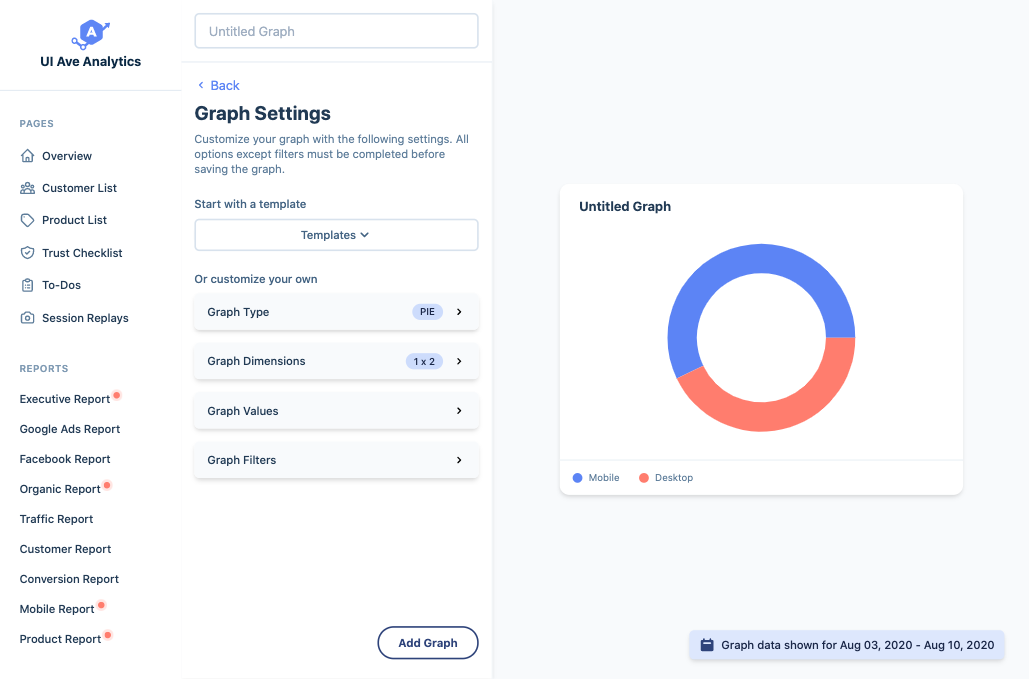The image size is (1029, 679).
Task: Click the Back link above Graph Settings
Action: tap(217, 85)
